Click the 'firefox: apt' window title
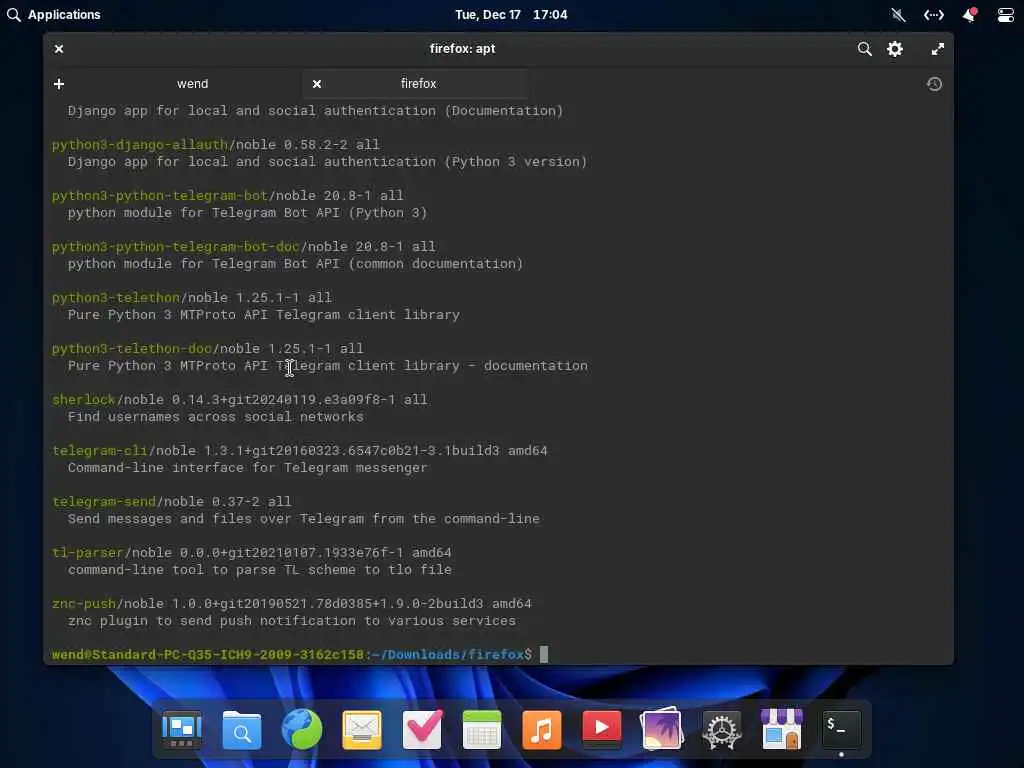The width and height of the screenshot is (1024, 768). tap(462, 48)
